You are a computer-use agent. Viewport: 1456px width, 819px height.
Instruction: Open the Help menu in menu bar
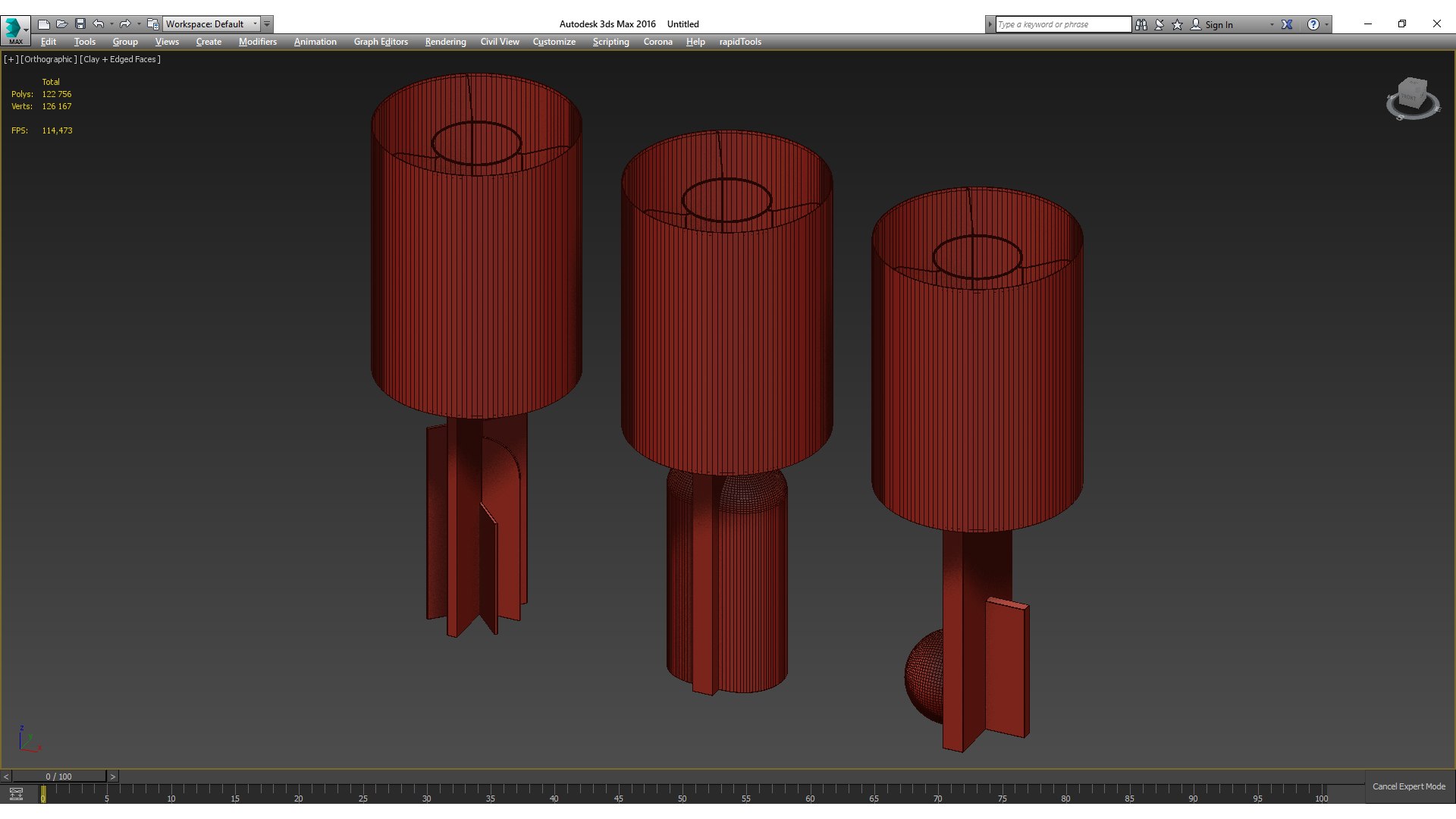(x=695, y=42)
